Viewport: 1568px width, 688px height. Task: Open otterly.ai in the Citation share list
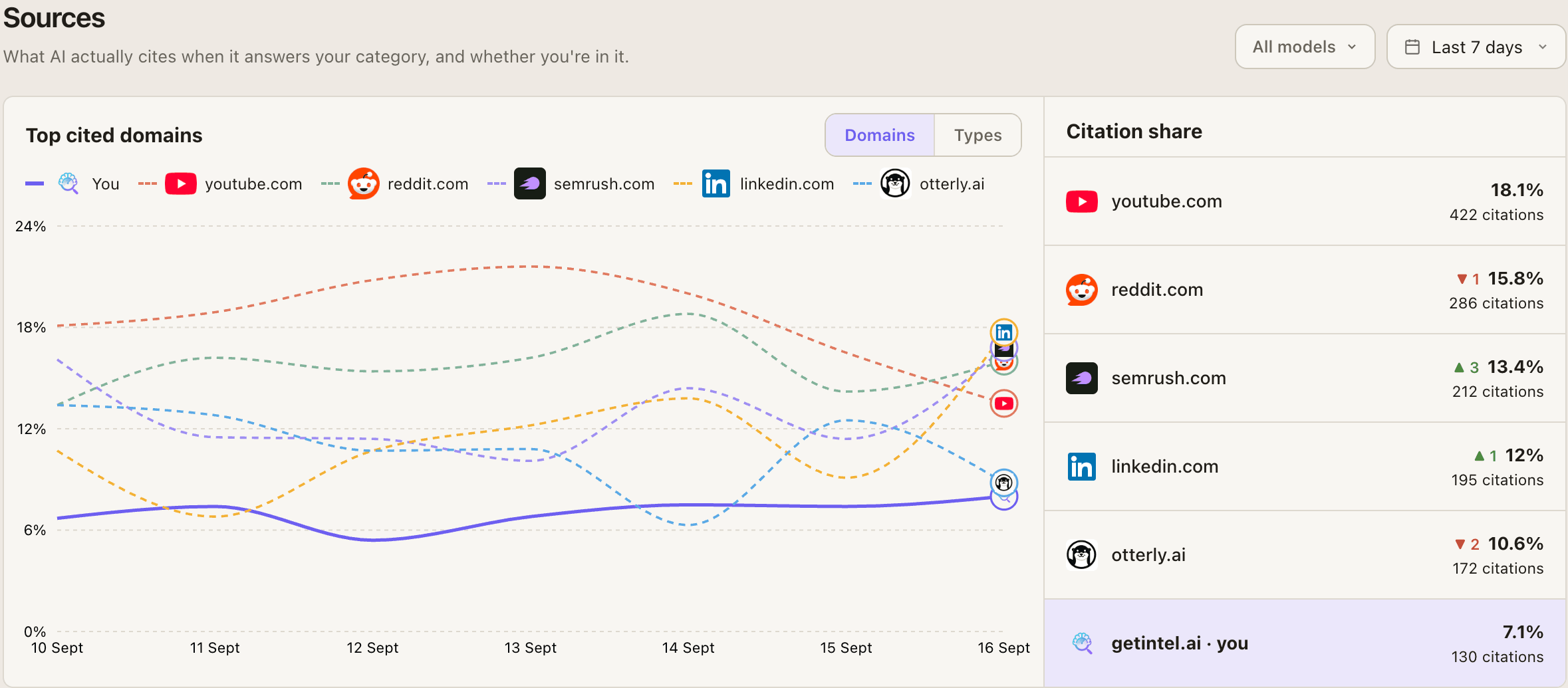point(1305,555)
